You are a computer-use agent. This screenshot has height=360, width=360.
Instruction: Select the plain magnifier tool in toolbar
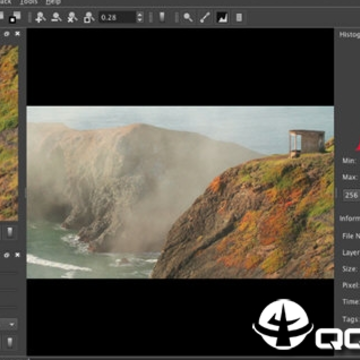[188, 17]
